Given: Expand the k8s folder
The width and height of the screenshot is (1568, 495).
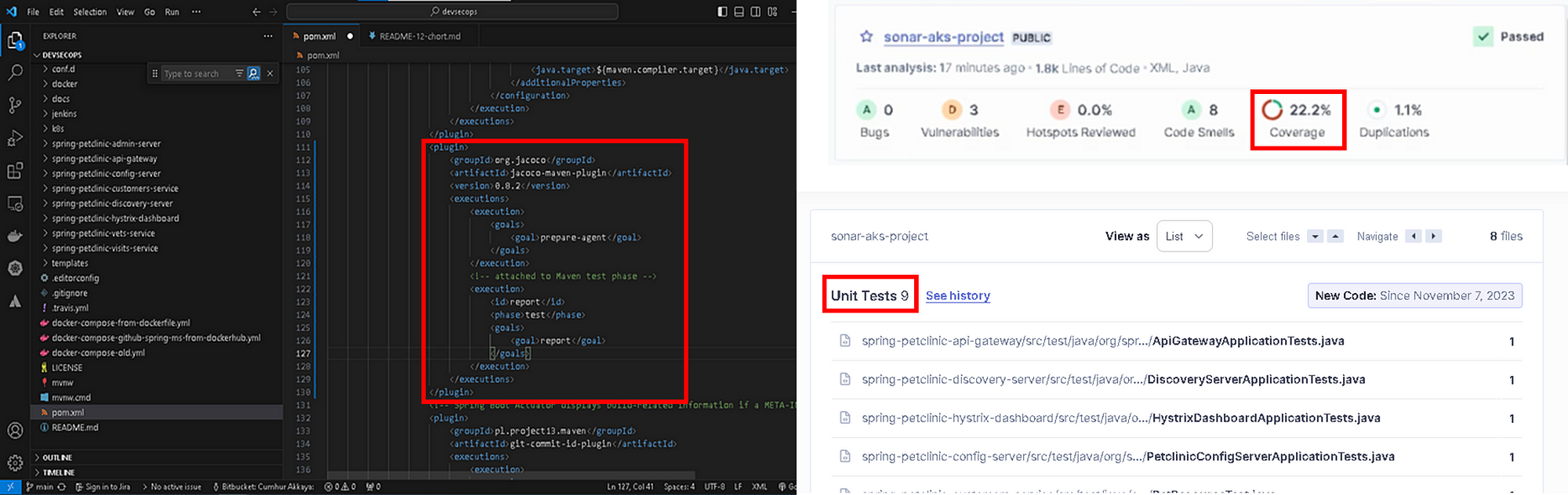Looking at the screenshot, I should (x=58, y=128).
